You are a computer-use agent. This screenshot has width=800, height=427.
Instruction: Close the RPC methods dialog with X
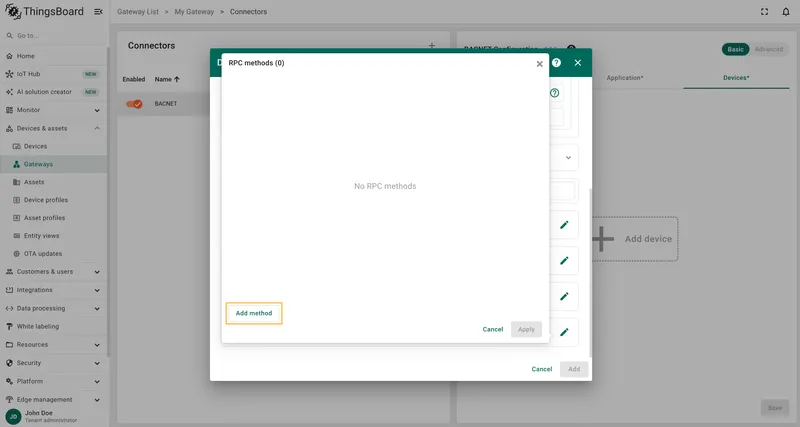[539, 64]
